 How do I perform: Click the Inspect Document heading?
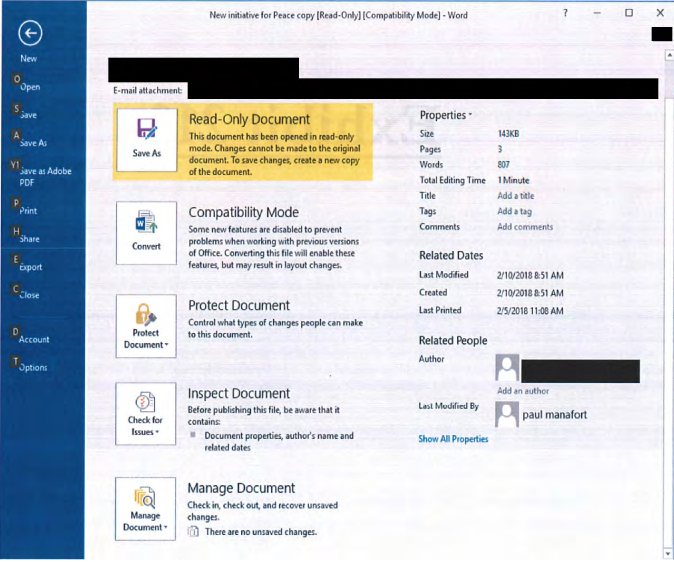tap(239, 393)
